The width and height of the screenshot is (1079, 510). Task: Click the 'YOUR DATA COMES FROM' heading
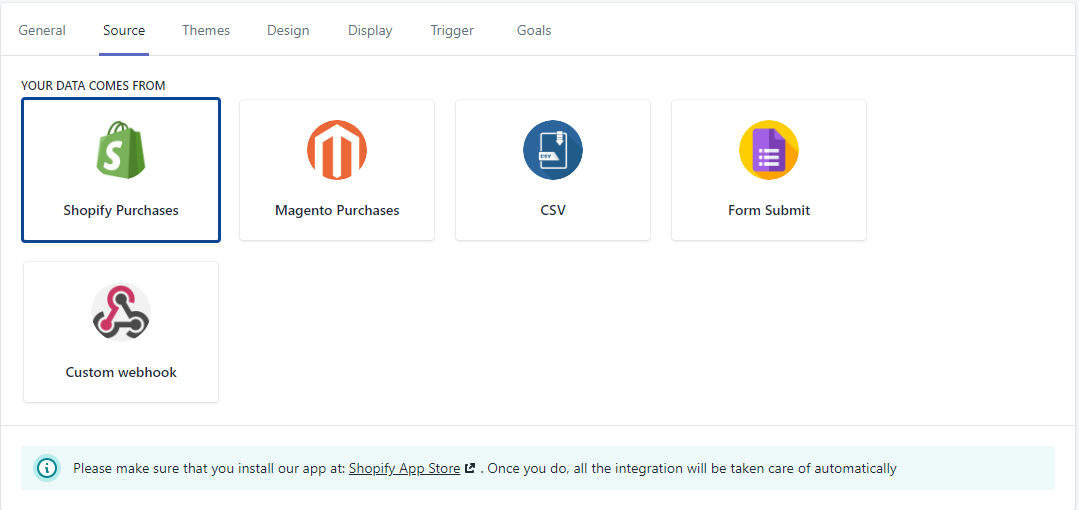pos(93,86)
